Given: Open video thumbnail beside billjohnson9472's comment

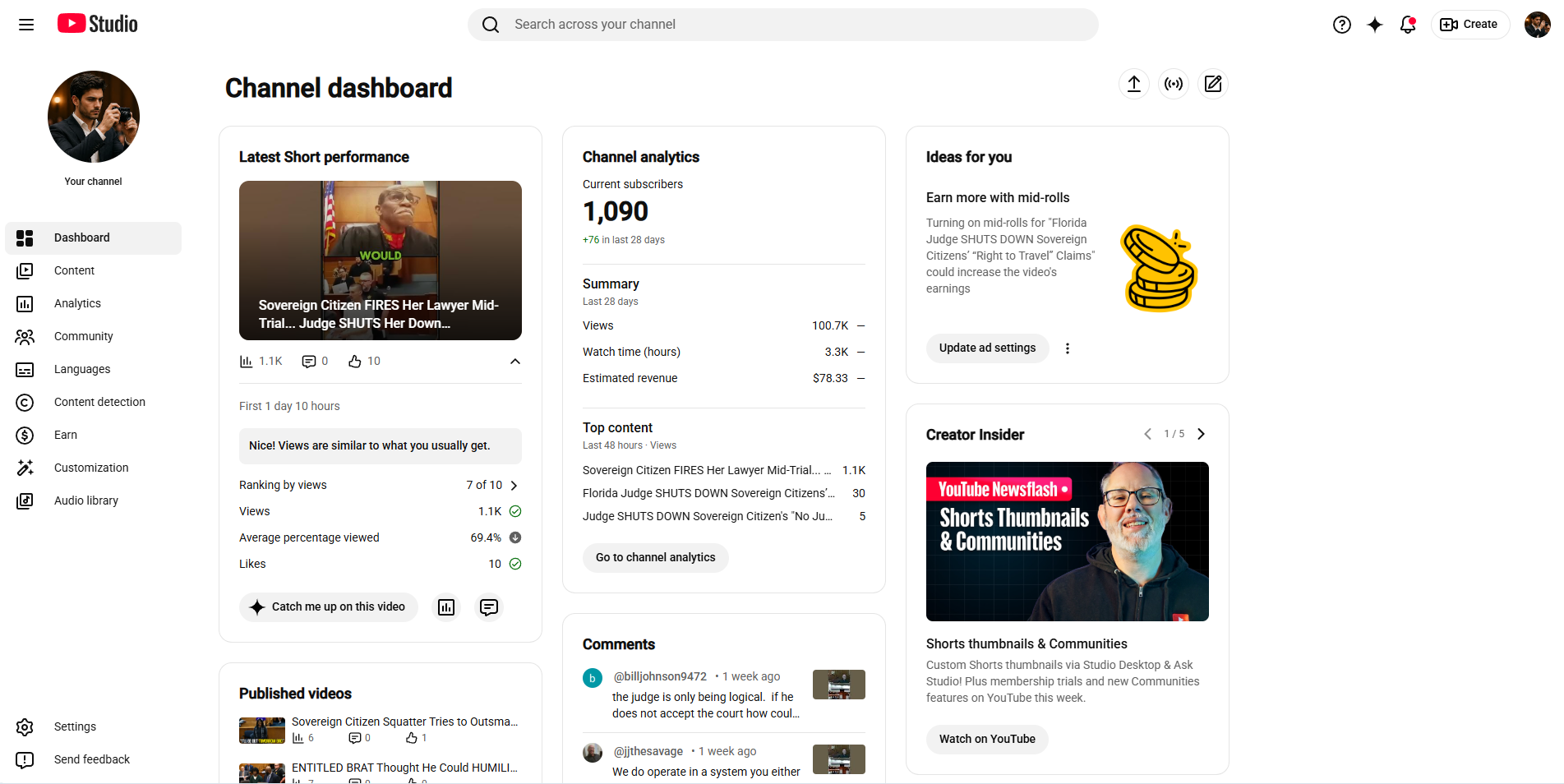Looking at the screenshot, I should pyautogui.click(x=839, y=685).
